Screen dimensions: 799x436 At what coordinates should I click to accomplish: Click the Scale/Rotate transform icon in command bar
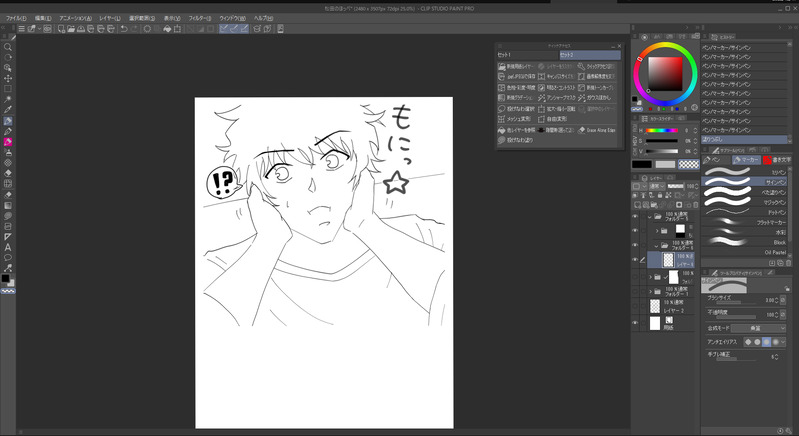point(177,29)
